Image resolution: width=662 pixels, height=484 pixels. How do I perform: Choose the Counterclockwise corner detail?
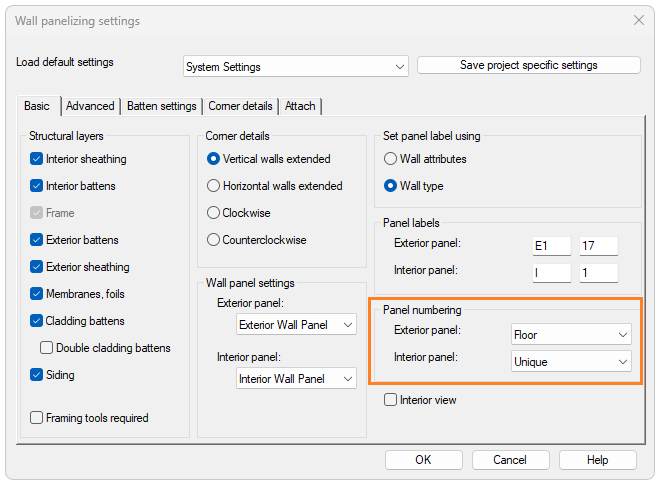coord(213,240)
